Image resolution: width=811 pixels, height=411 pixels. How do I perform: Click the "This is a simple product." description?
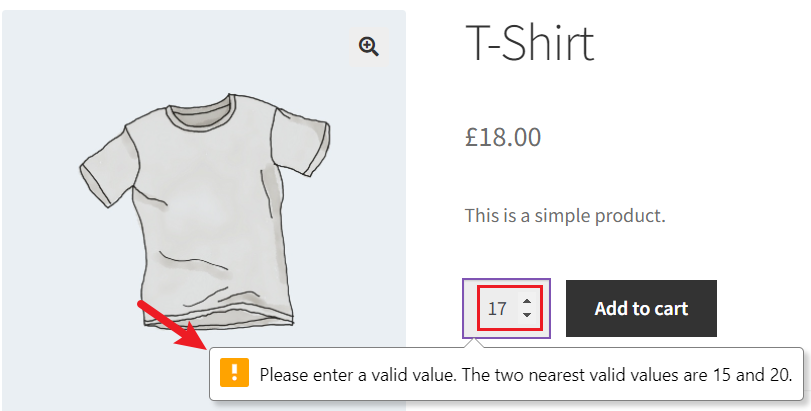pos(565,215)
